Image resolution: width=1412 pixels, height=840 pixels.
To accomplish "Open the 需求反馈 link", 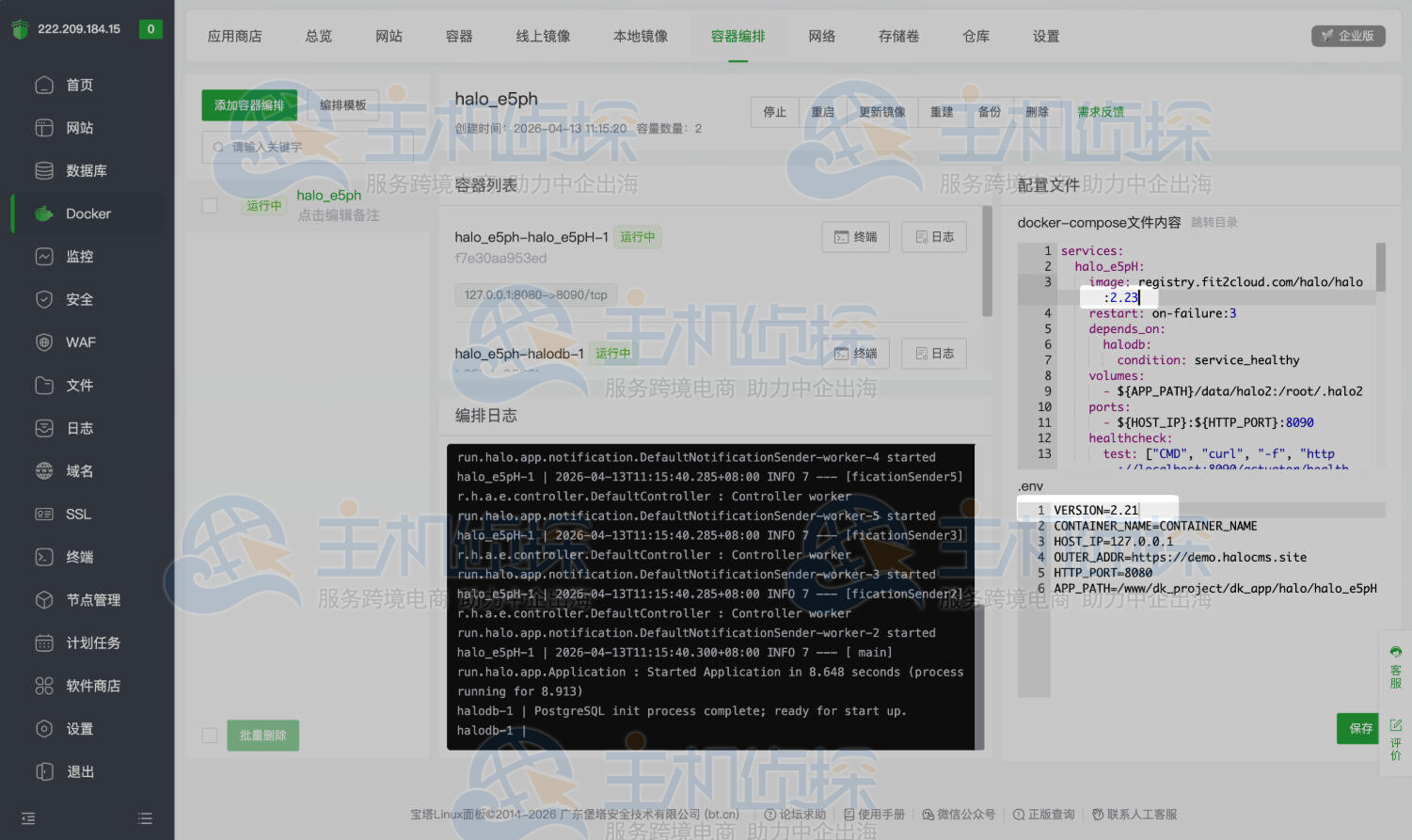I will coord(1101,112).
